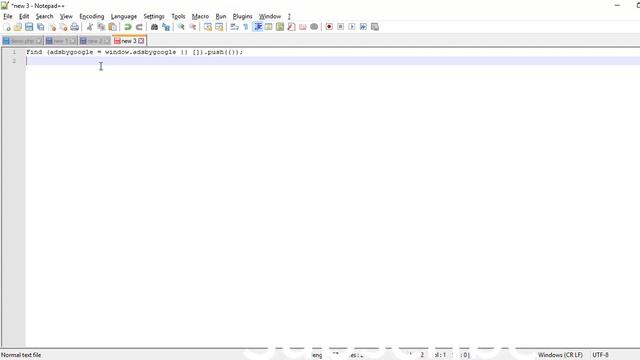This screenshot has width=640, height=360.
Task: Undo last edit with the green arrow
Action: pos(128,27)
